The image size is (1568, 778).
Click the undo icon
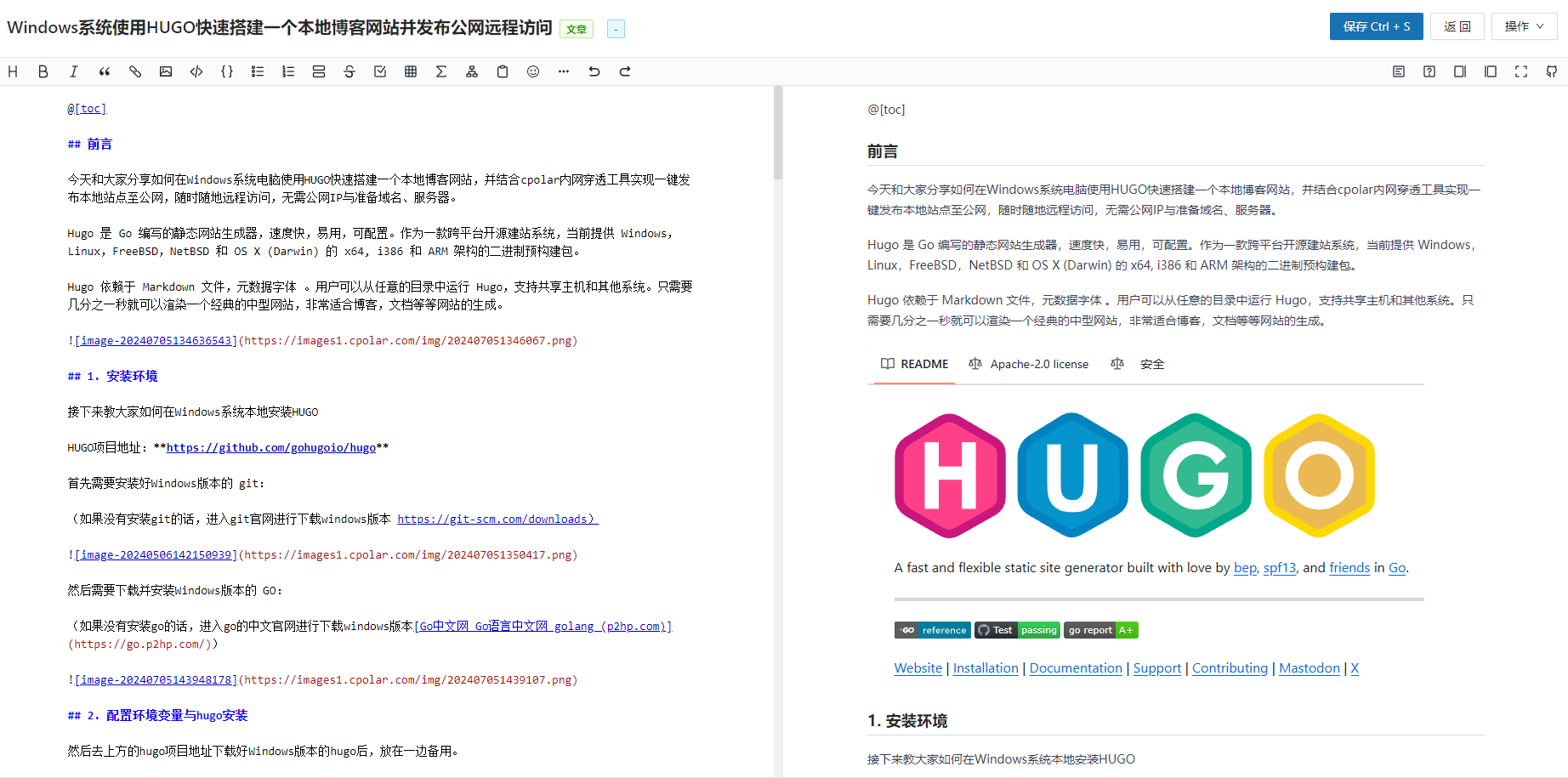coord(594,71)
